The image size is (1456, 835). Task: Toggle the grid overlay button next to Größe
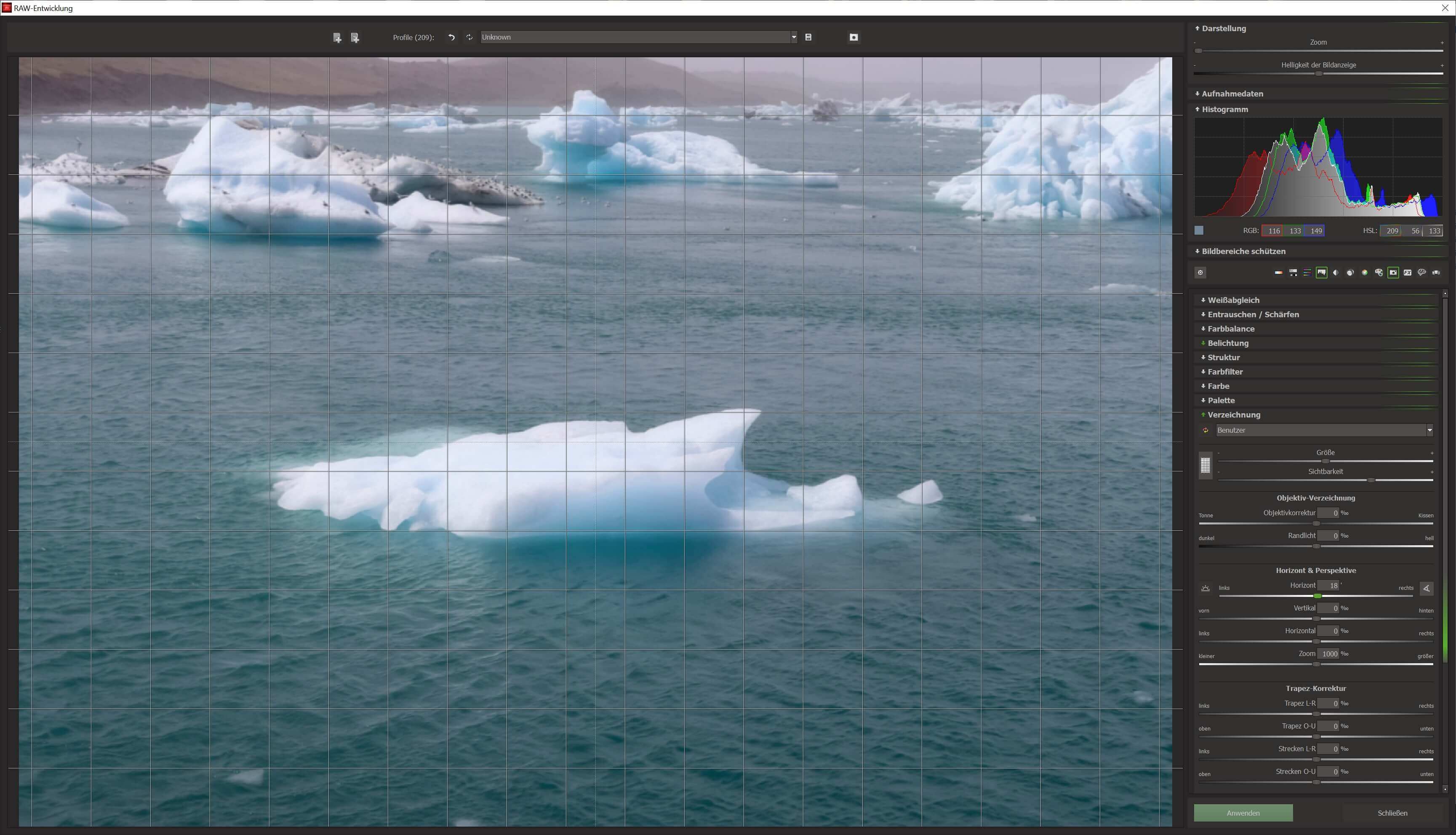[x=1205, y=465]
